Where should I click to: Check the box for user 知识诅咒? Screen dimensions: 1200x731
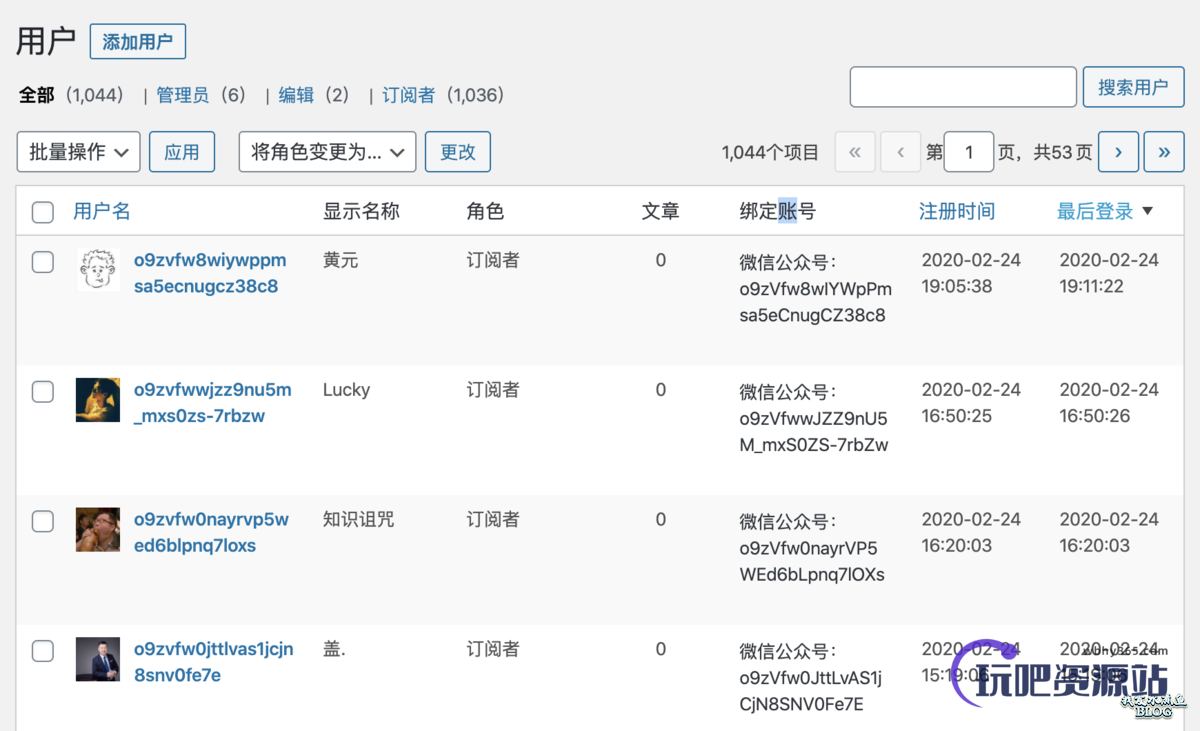(43, 522)
